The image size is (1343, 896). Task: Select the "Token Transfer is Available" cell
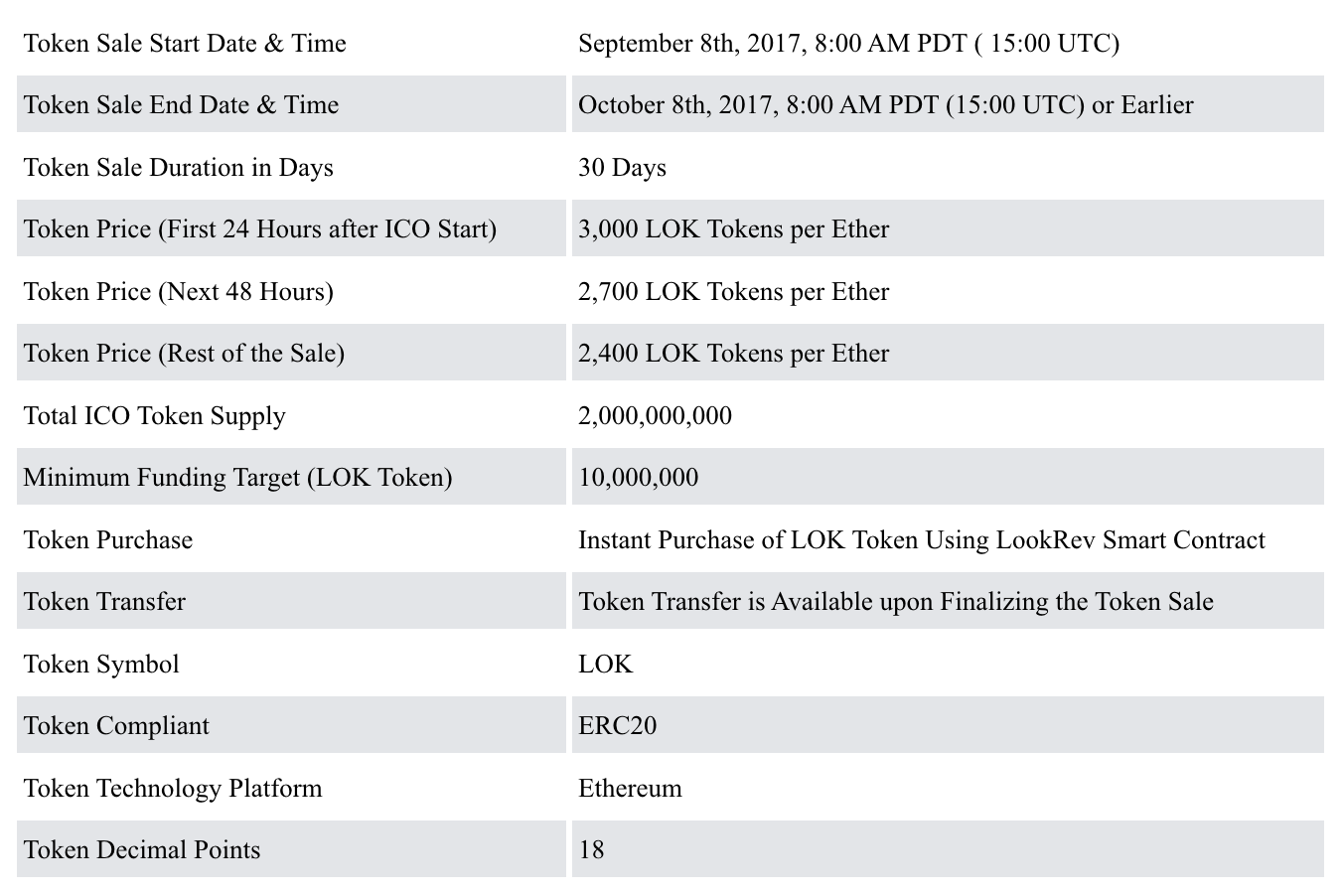(895, 602)
